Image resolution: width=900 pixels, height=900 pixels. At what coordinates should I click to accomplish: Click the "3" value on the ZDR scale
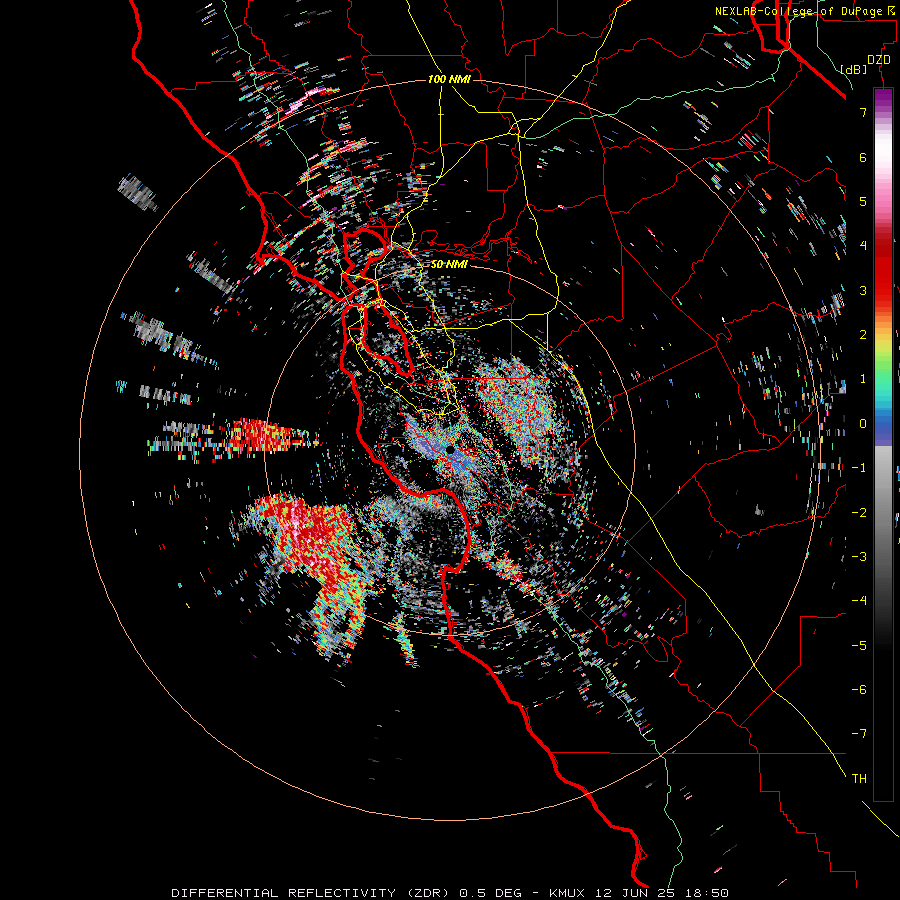coord(863,290)
